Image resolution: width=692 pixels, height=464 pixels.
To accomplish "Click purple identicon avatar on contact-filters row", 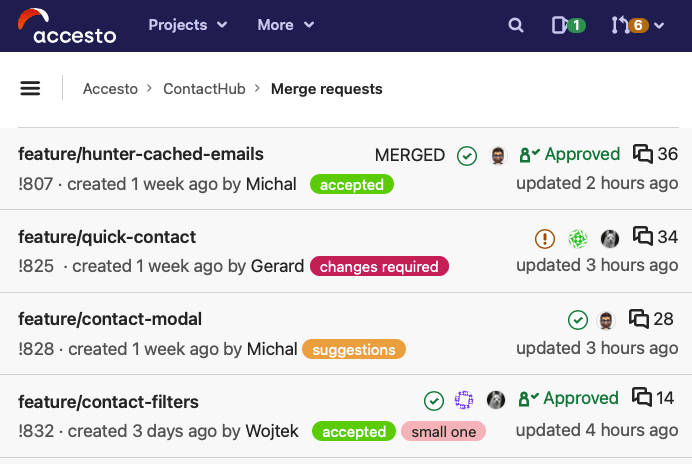I will [464, 400].
